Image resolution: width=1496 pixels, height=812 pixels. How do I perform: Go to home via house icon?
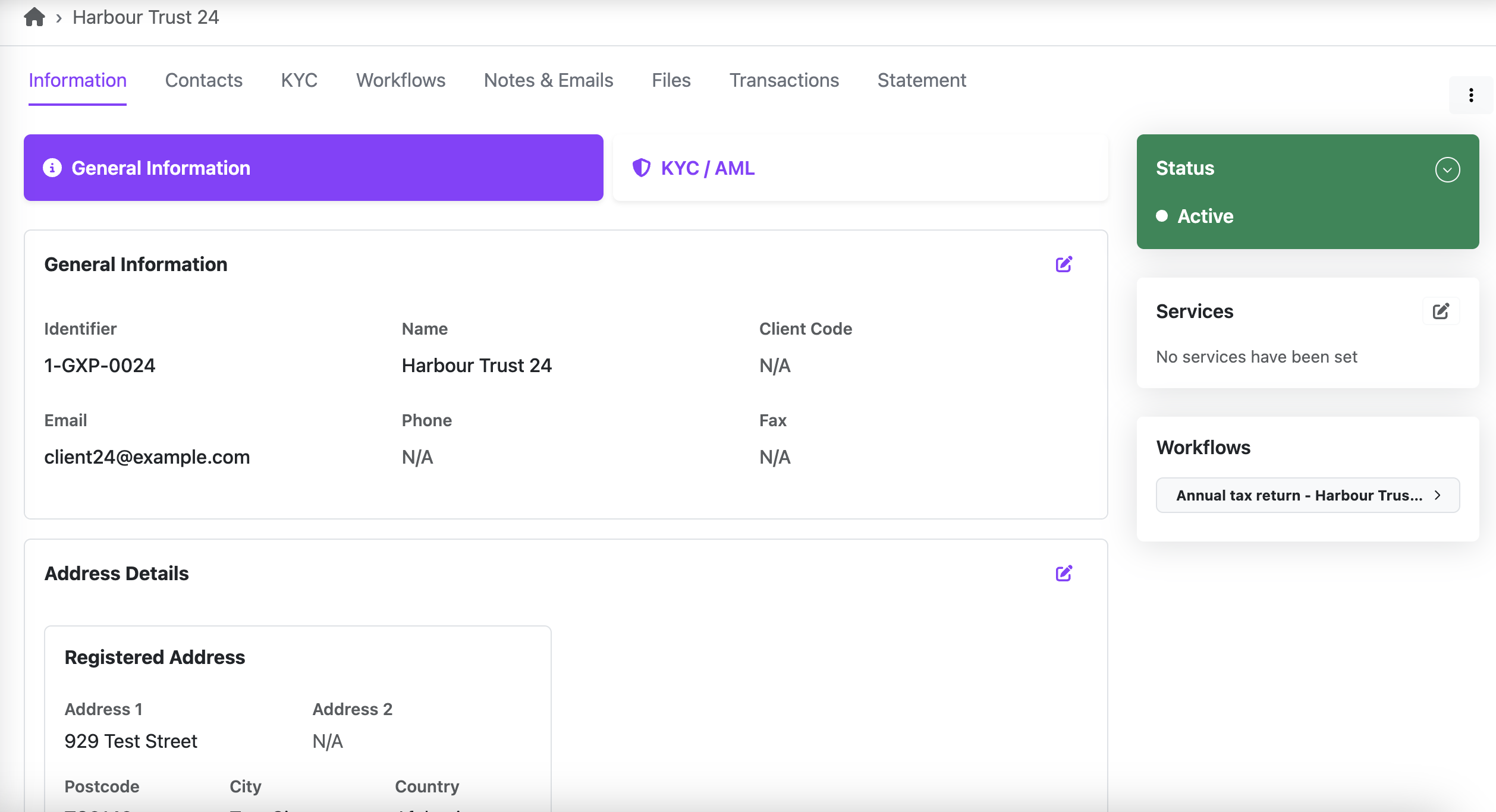click(34, 17)
